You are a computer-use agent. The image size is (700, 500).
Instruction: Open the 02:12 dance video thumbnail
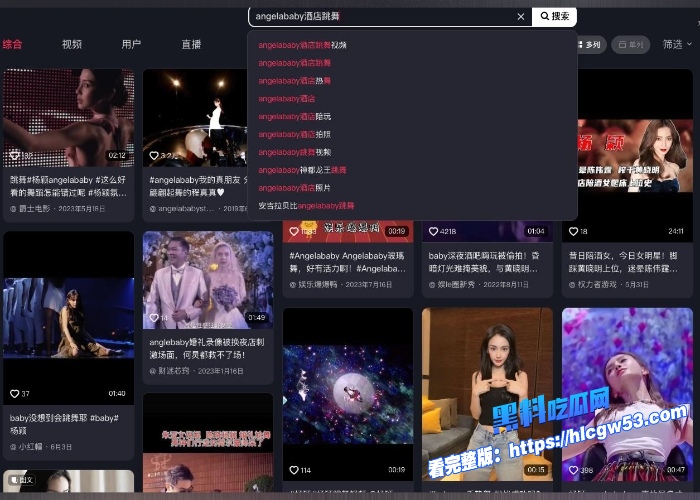click(69, 118)
